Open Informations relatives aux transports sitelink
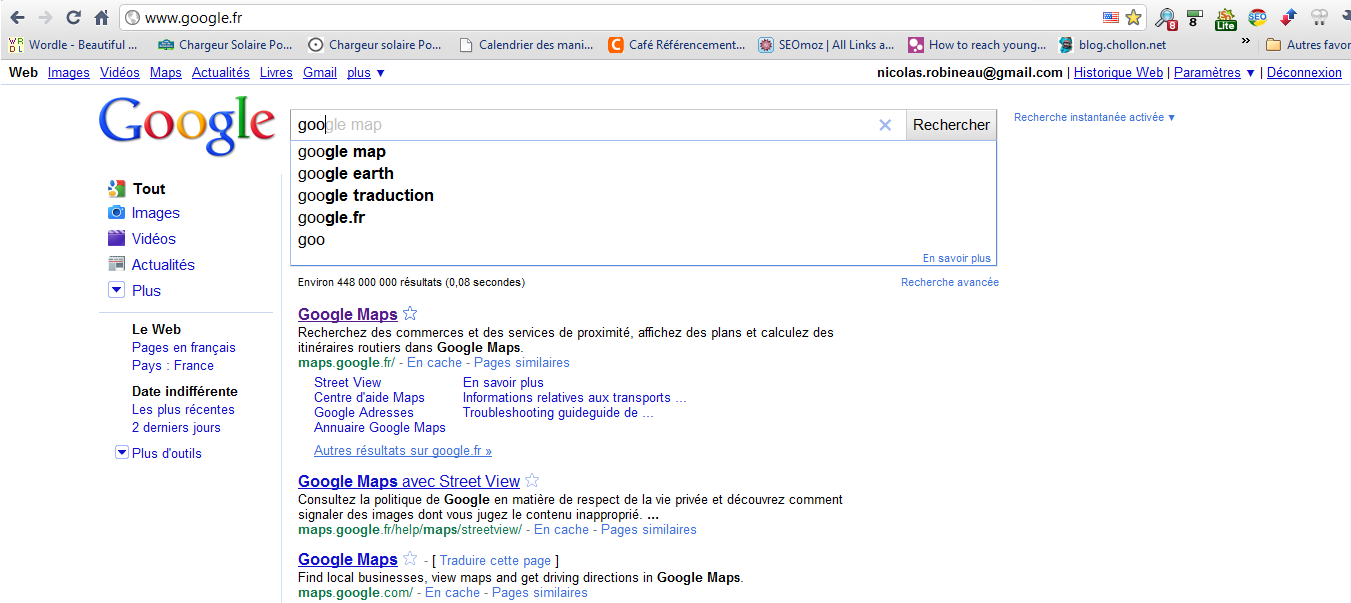1351x603 pixels. 575,398
